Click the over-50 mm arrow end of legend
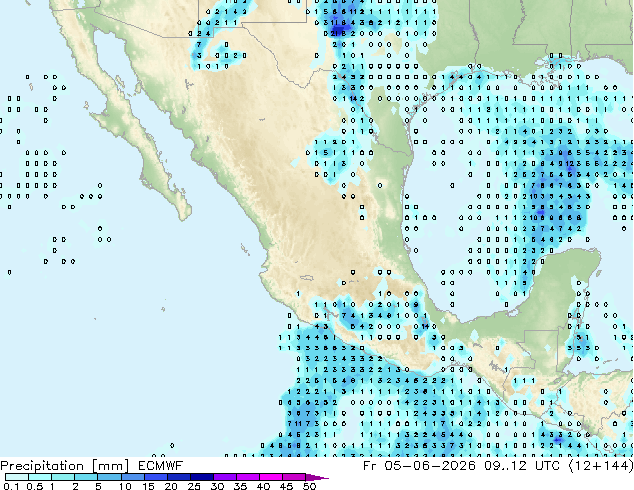 [317, 477]
